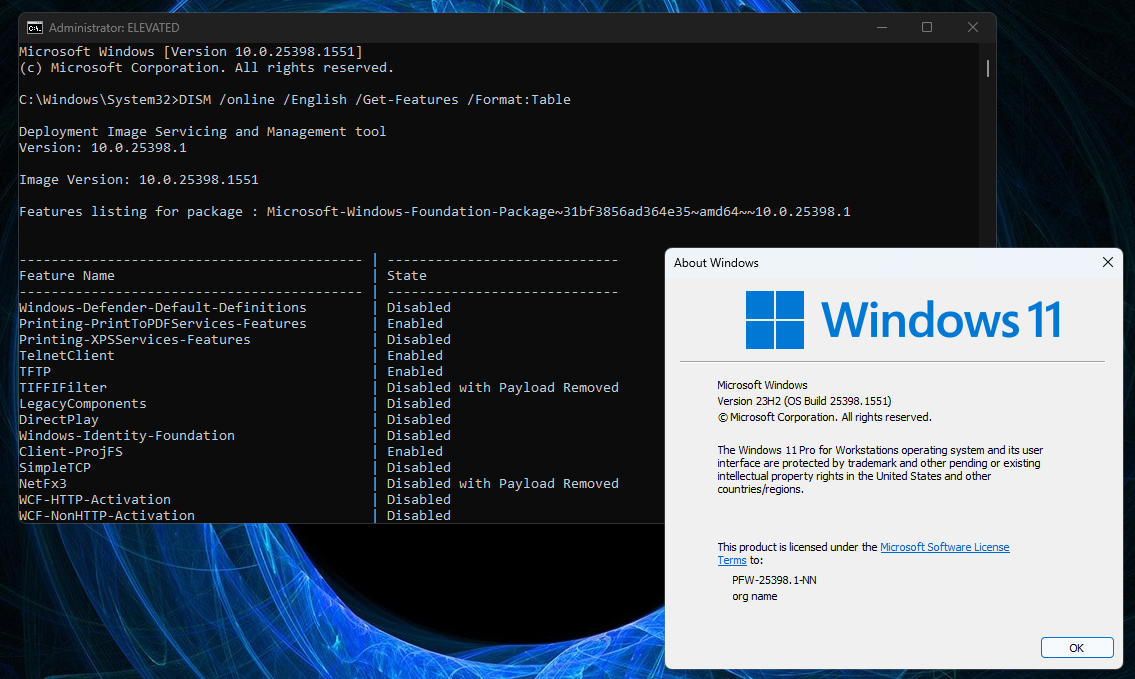Viewport: 1135px width, 679px height.
Task: Close the Administrator: ELEVATED command window
Action: tap(973, 28)
